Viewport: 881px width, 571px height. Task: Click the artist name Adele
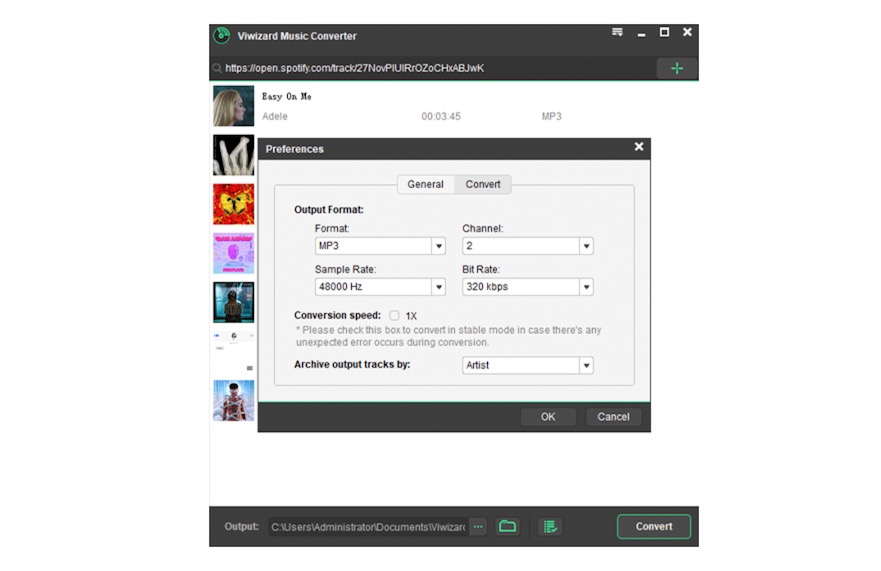pyautogui.click(x=275, y=116)
